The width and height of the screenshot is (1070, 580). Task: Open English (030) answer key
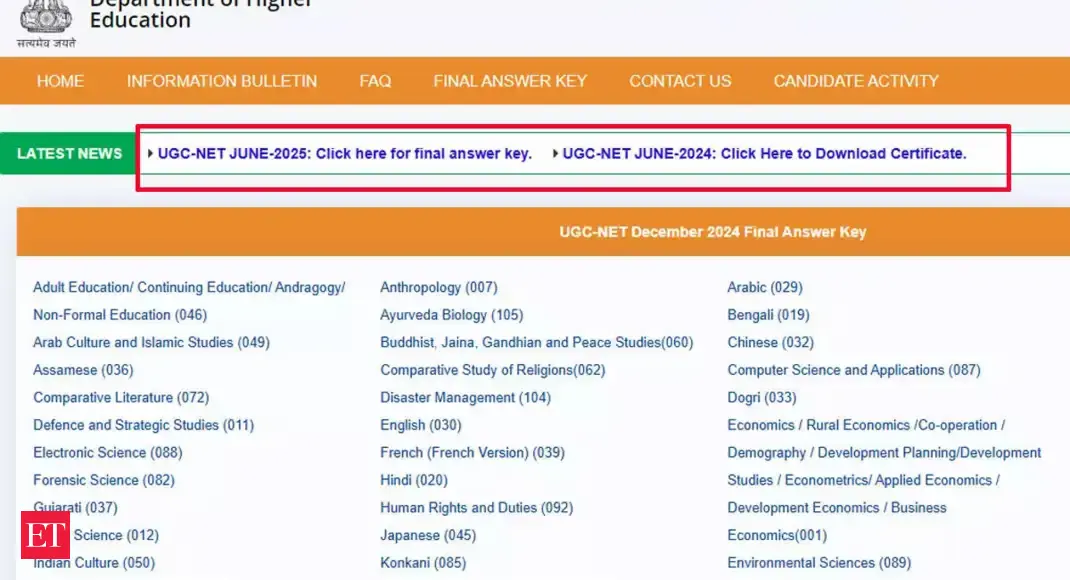click(420, 425)
